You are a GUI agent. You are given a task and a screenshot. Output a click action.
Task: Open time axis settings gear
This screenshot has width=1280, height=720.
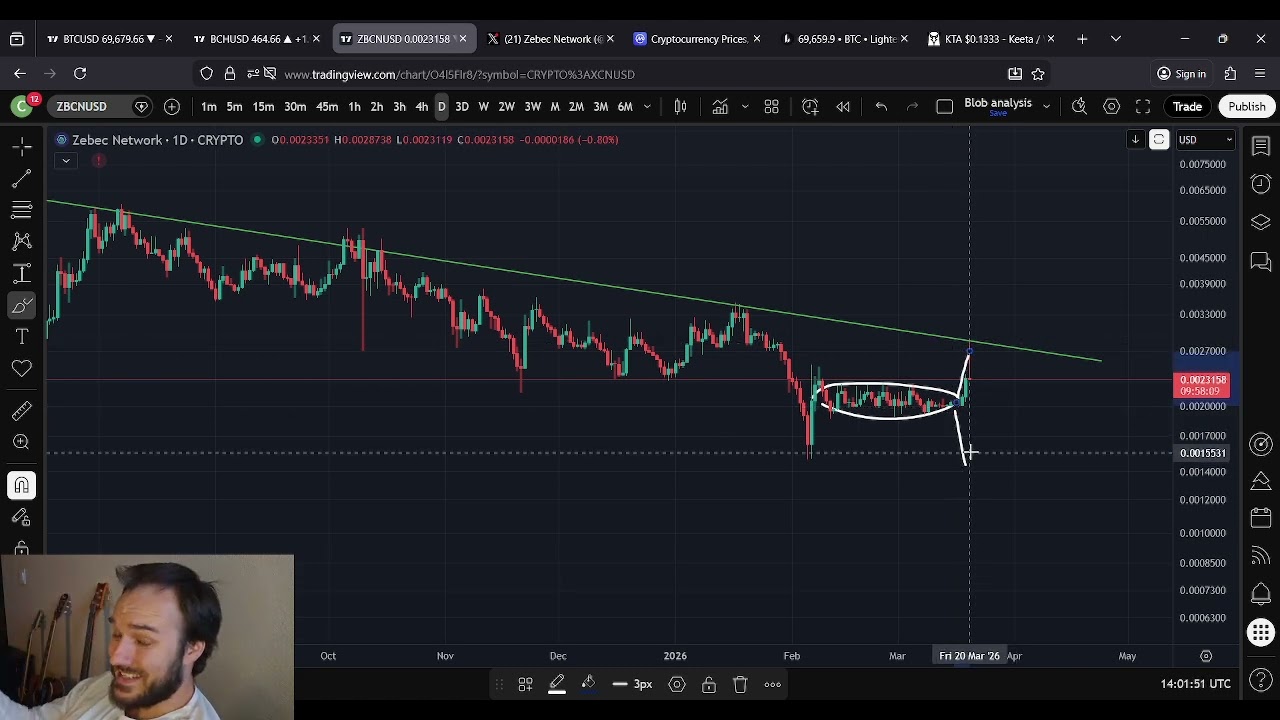pos(1206,656)
